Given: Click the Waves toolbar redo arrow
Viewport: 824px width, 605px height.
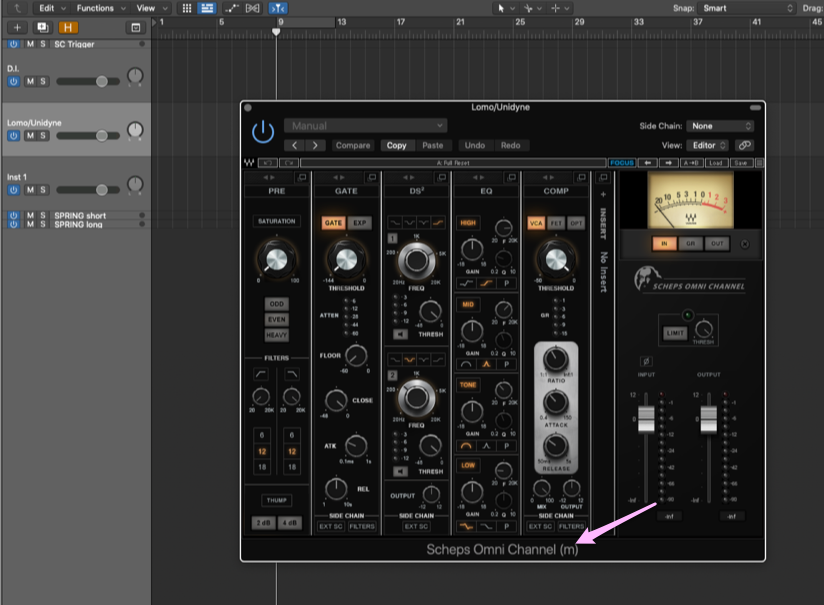Looking at the screenshot, I should 289,163.
